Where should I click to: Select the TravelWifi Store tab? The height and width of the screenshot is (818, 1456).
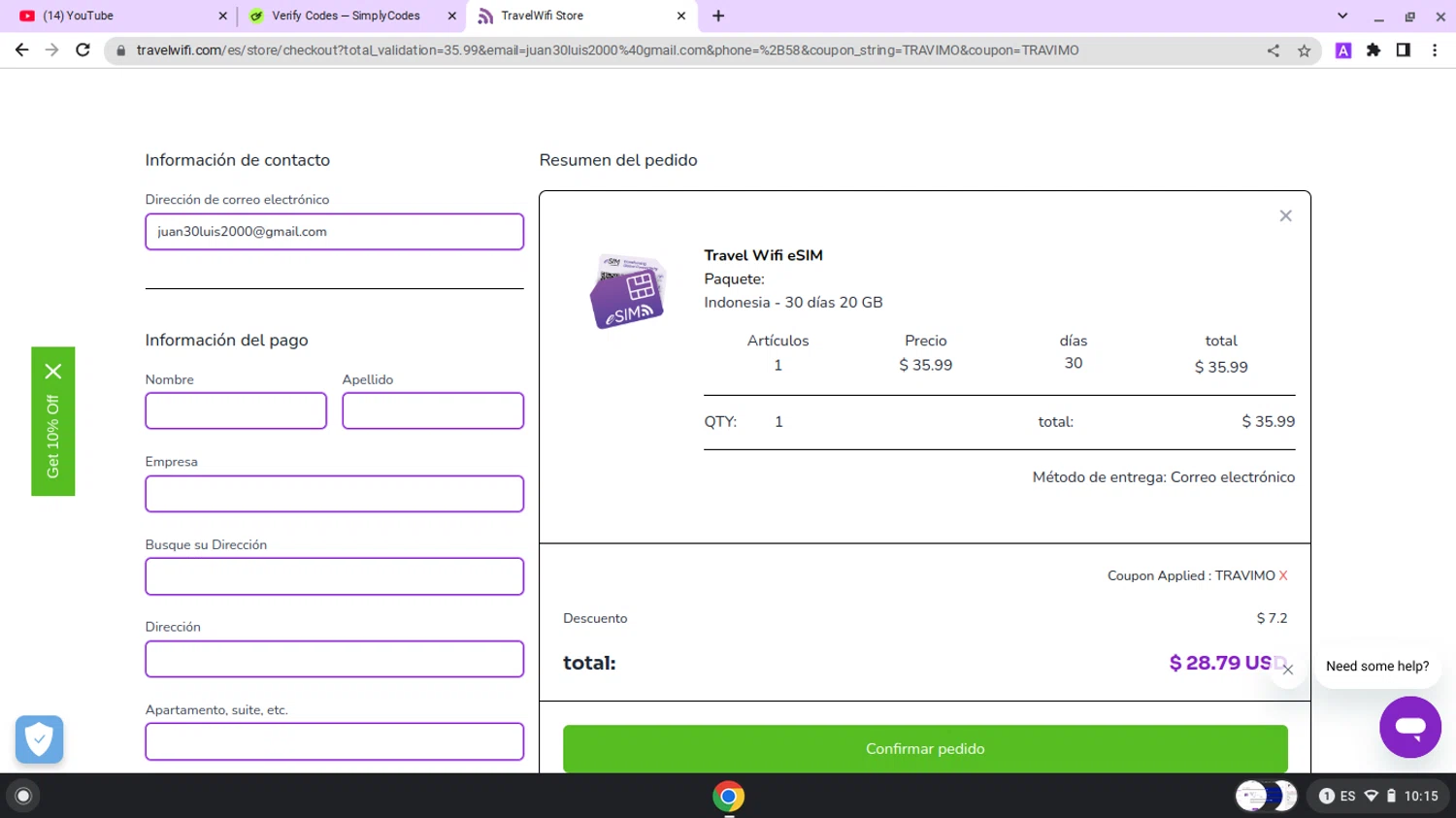[579, 16]
